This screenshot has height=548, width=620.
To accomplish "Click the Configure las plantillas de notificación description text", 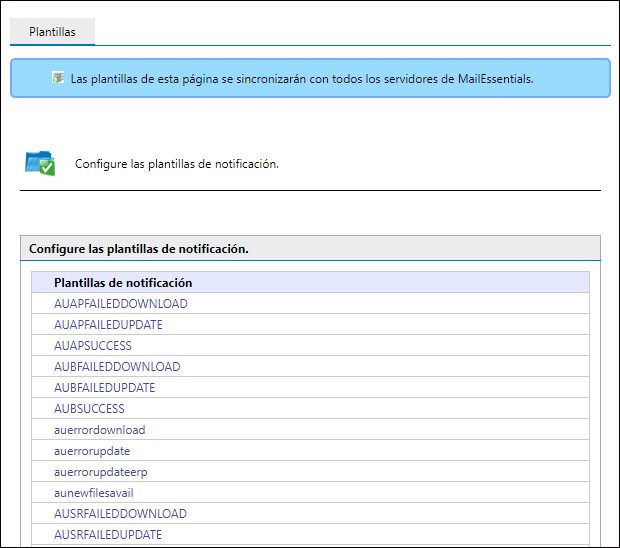I will (177, 164).
